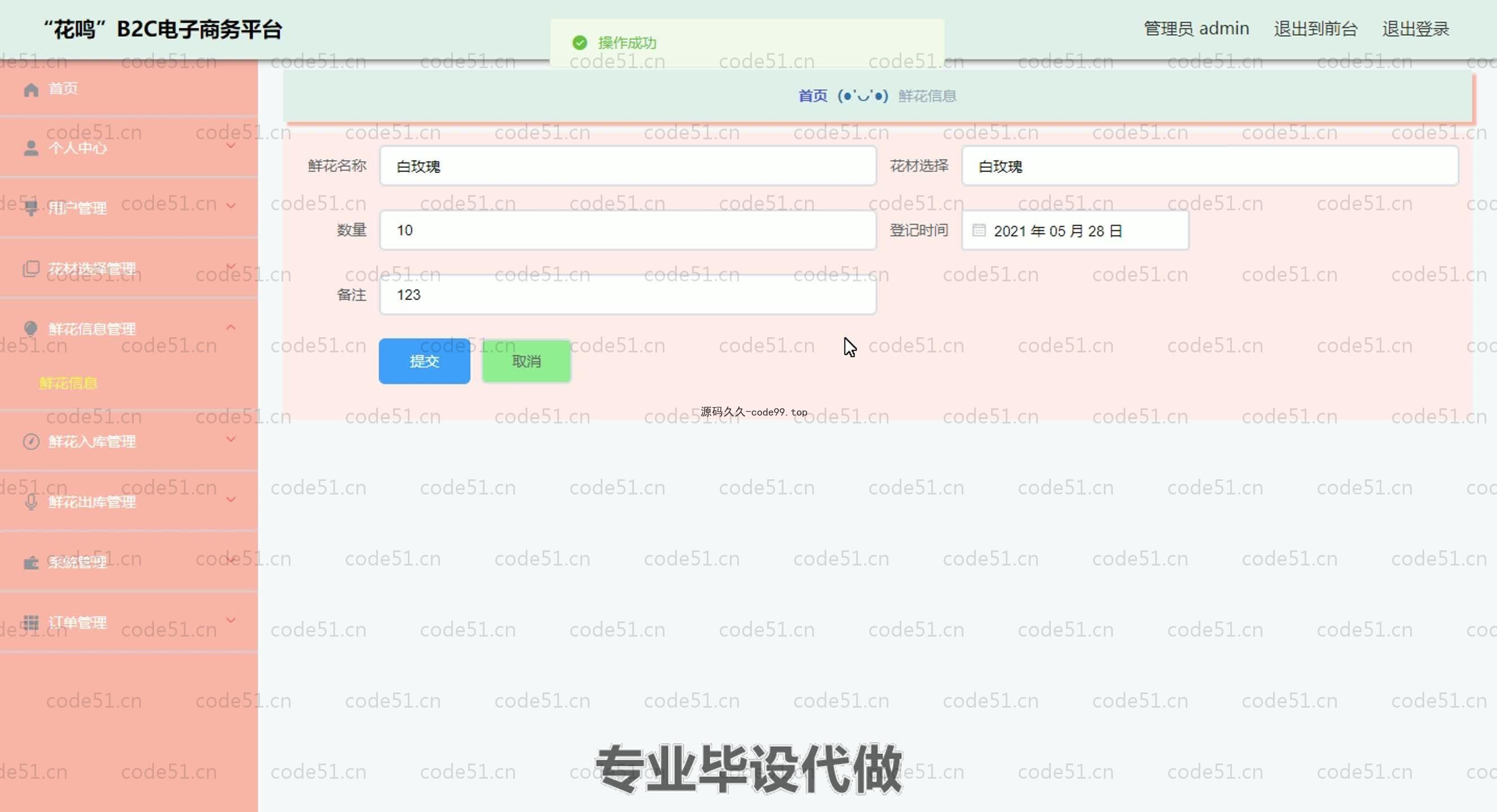The width and height of the screenshot is (1497, 812).
Task: Click the wallet icon beside 系统管理
Action: 31,562
